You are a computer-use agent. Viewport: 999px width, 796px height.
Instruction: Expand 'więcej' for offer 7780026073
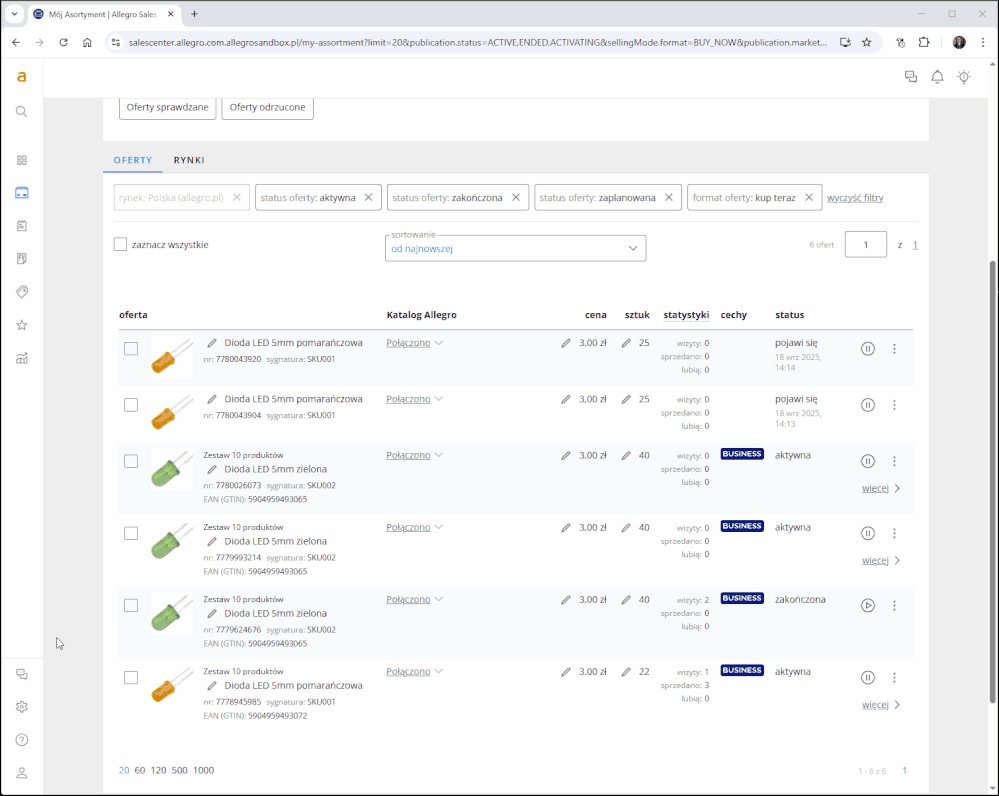881,488
